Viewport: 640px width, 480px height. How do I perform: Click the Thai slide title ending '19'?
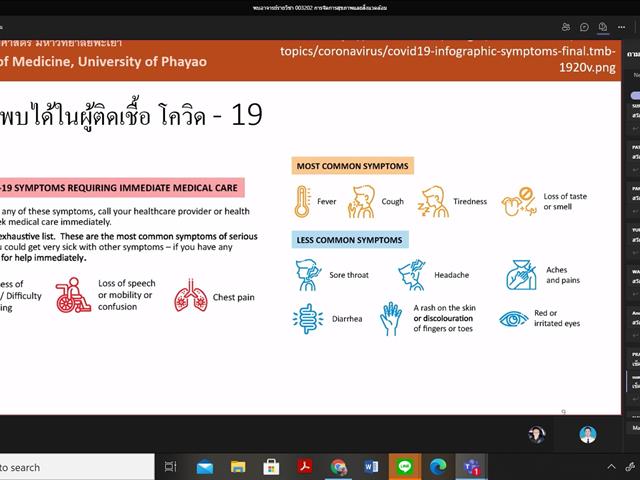(x=131, y=116)
